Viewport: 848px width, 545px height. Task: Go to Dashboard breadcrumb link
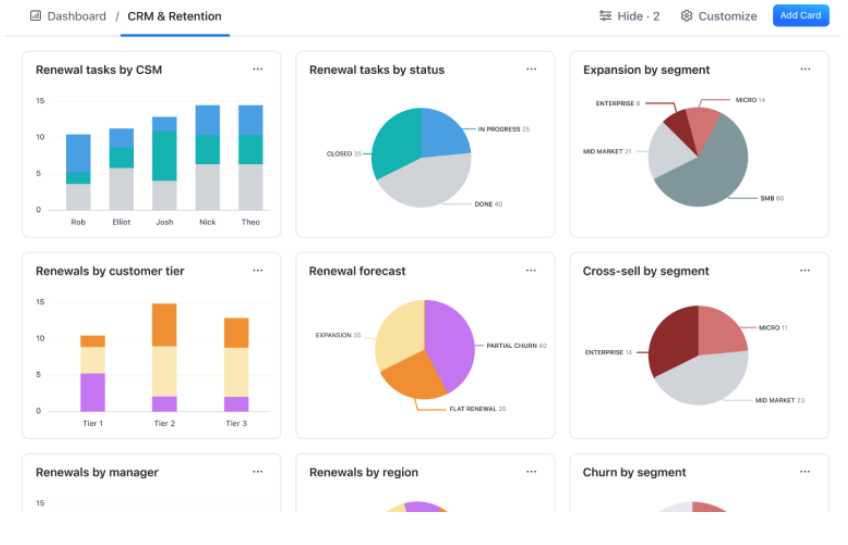76,16
